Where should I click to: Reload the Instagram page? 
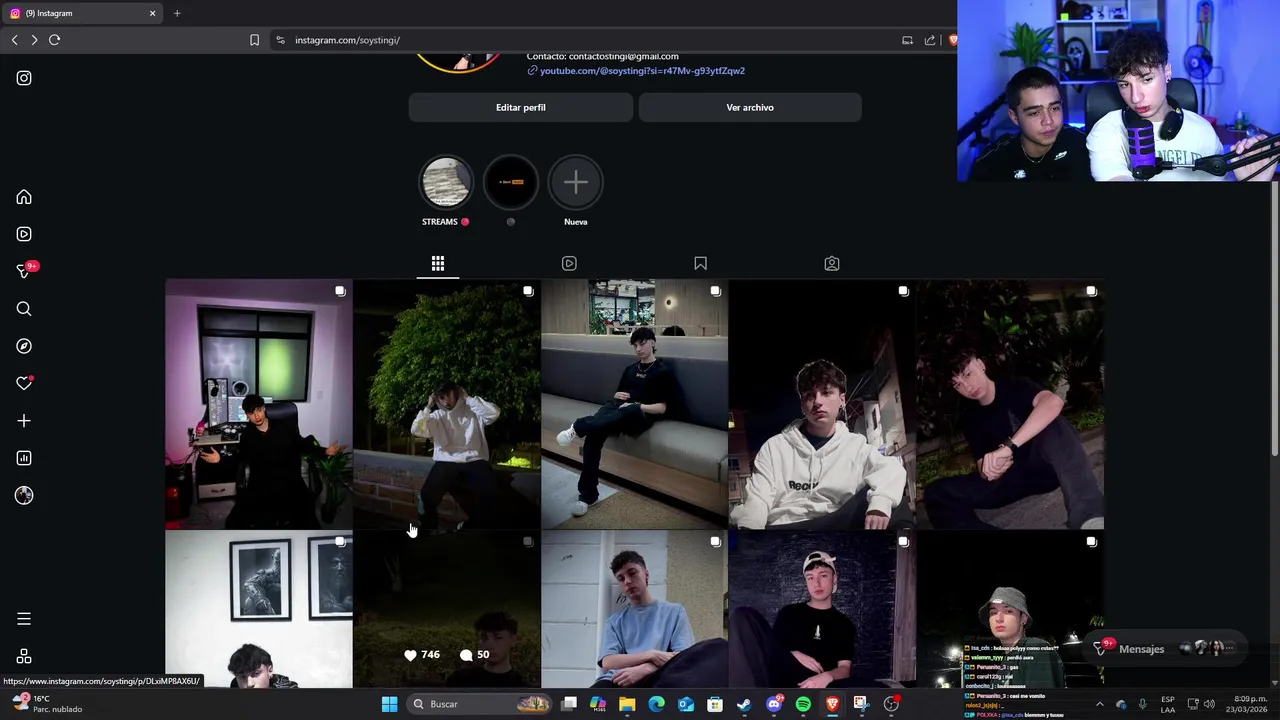coord(55,40)
